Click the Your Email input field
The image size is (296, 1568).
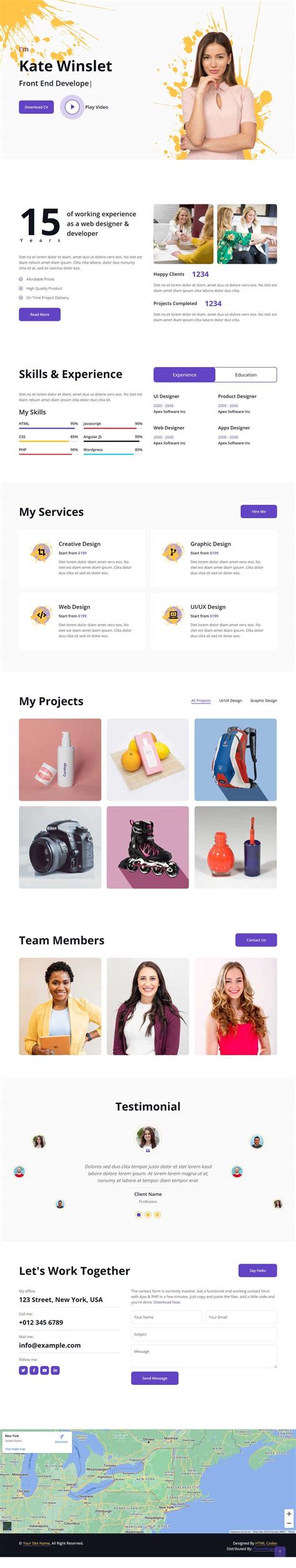click(241, 1317)
